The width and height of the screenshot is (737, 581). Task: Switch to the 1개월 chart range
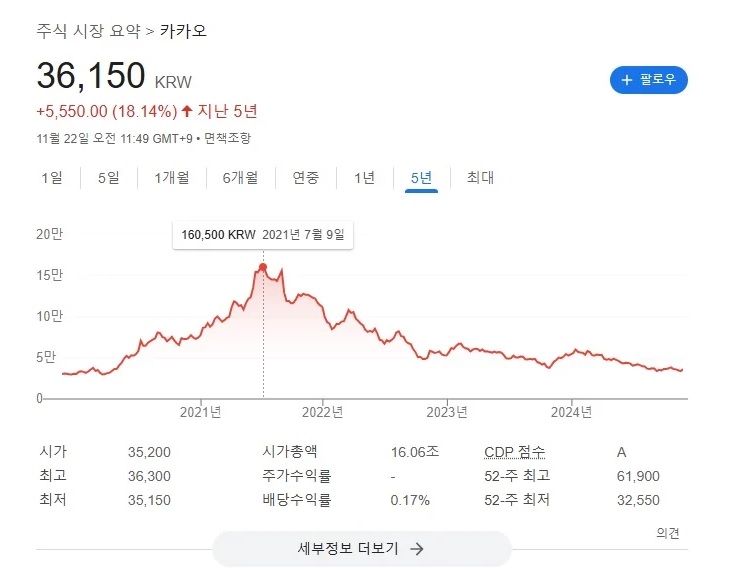pyautogui.click(x=171, y=178)
